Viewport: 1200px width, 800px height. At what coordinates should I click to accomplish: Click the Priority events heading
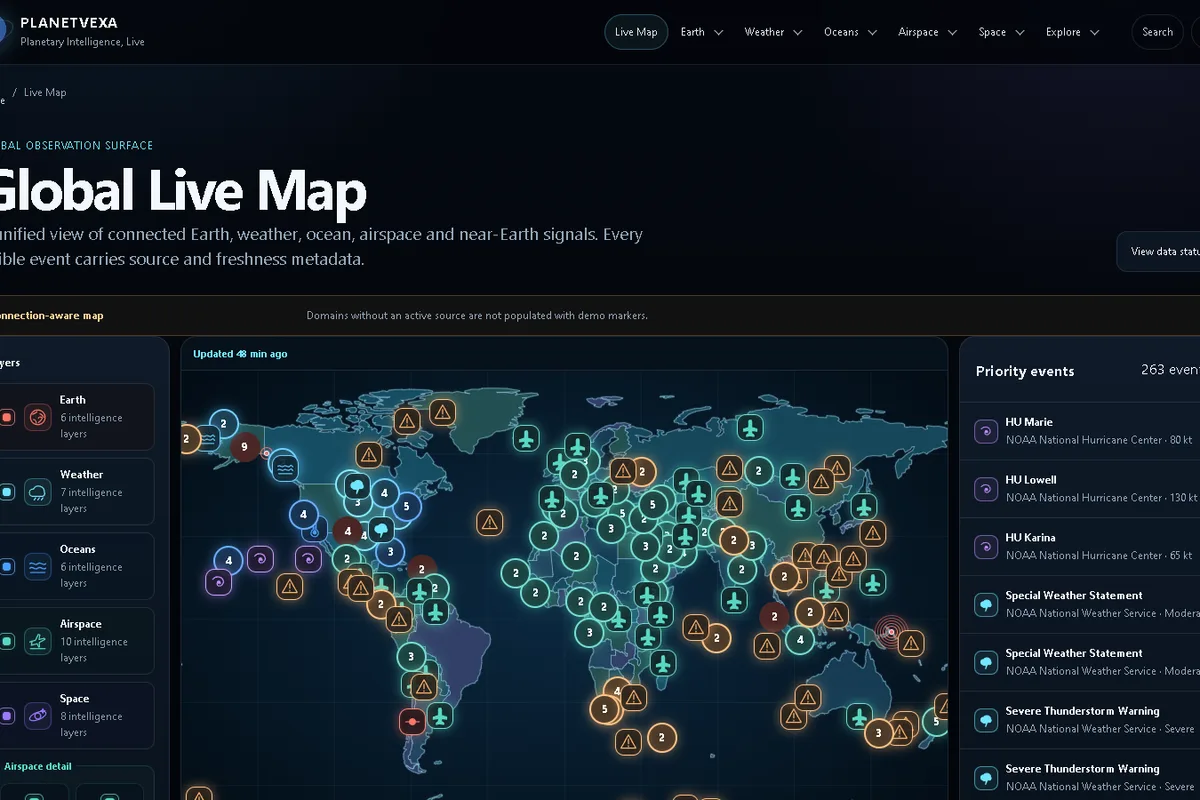1025,371
